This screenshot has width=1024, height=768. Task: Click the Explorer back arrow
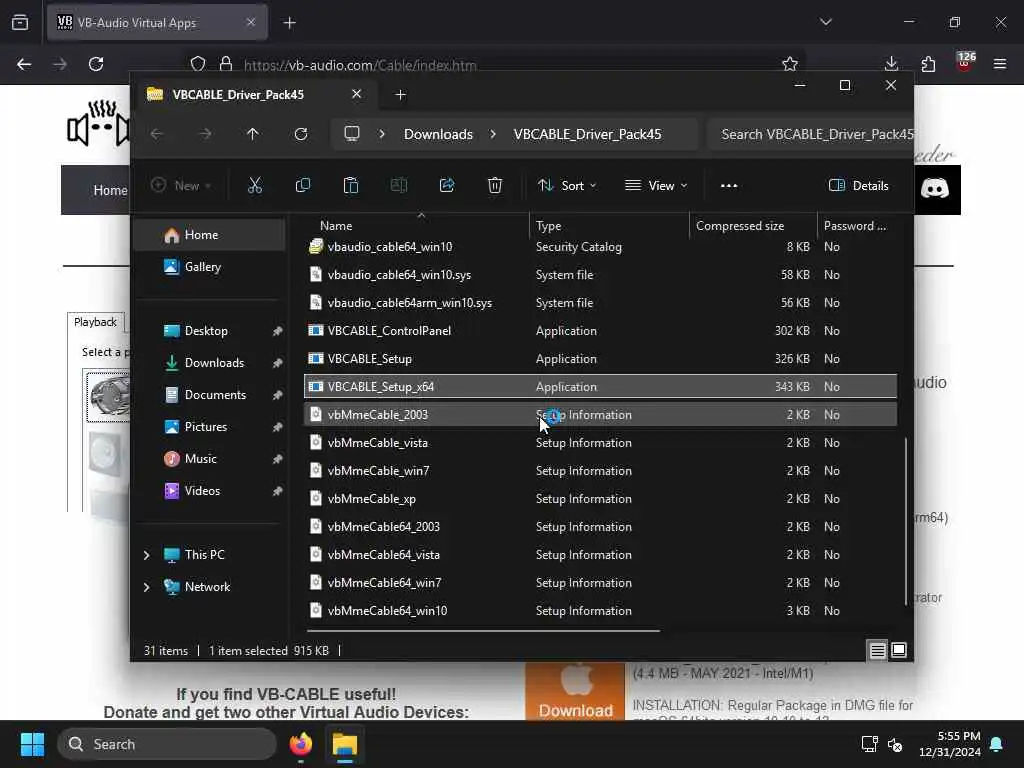click(x=157, y=134)
